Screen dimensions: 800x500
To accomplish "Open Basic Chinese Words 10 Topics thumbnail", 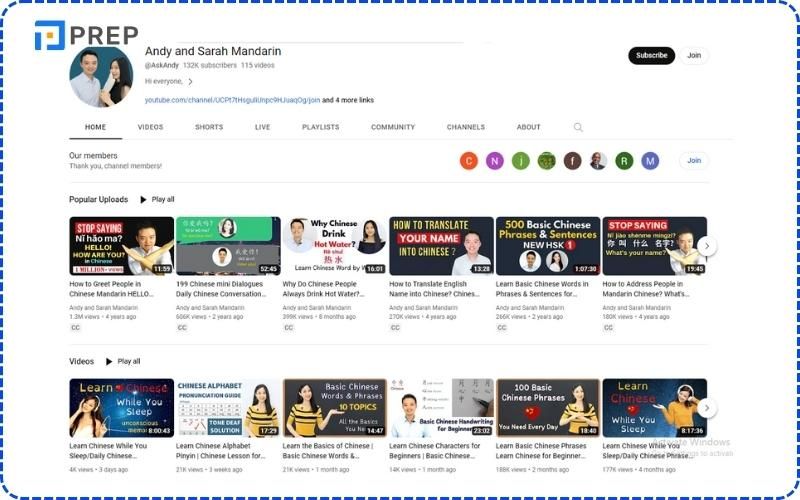I will pos(335,408).
